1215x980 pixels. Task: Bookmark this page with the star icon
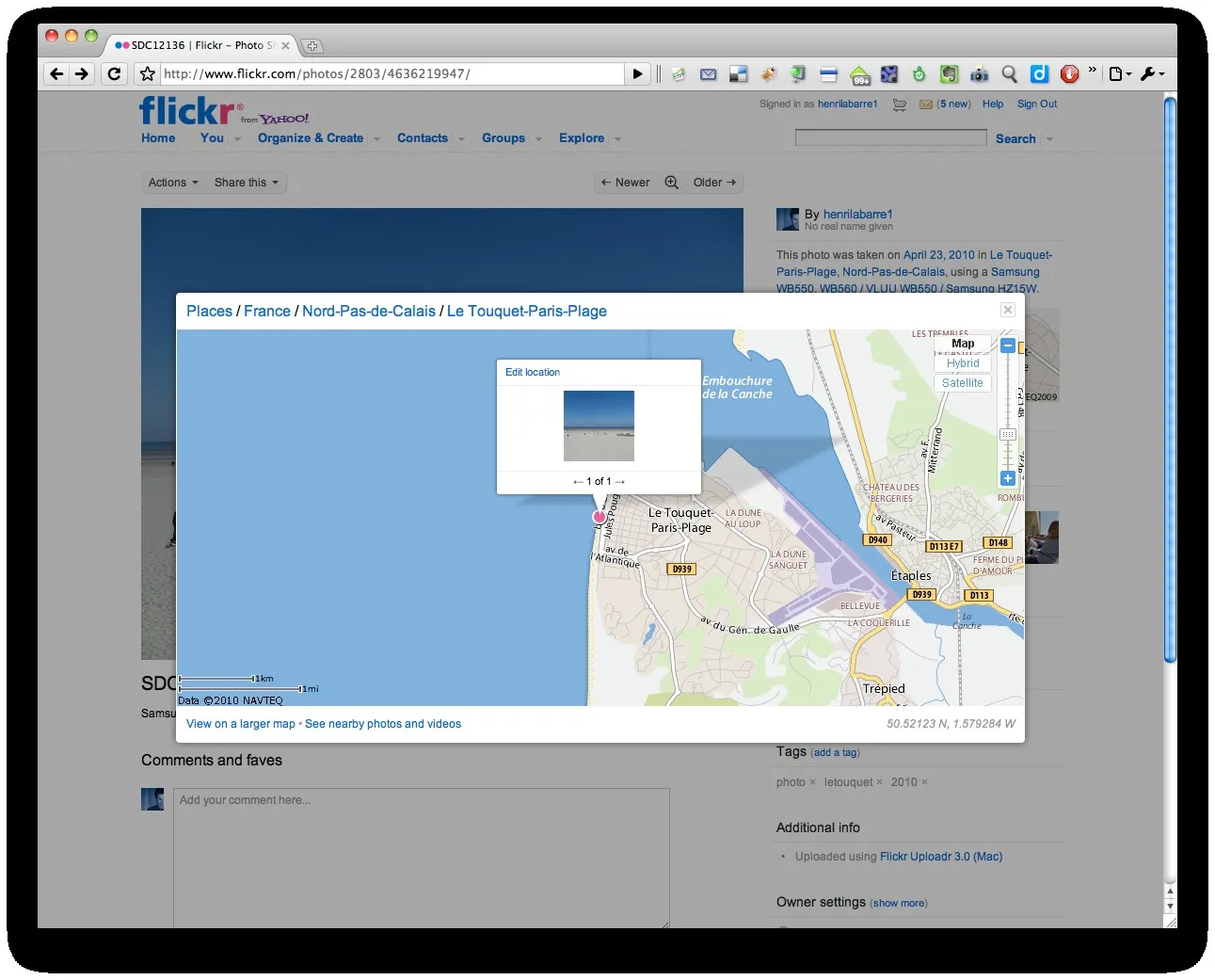pos(147,73)
